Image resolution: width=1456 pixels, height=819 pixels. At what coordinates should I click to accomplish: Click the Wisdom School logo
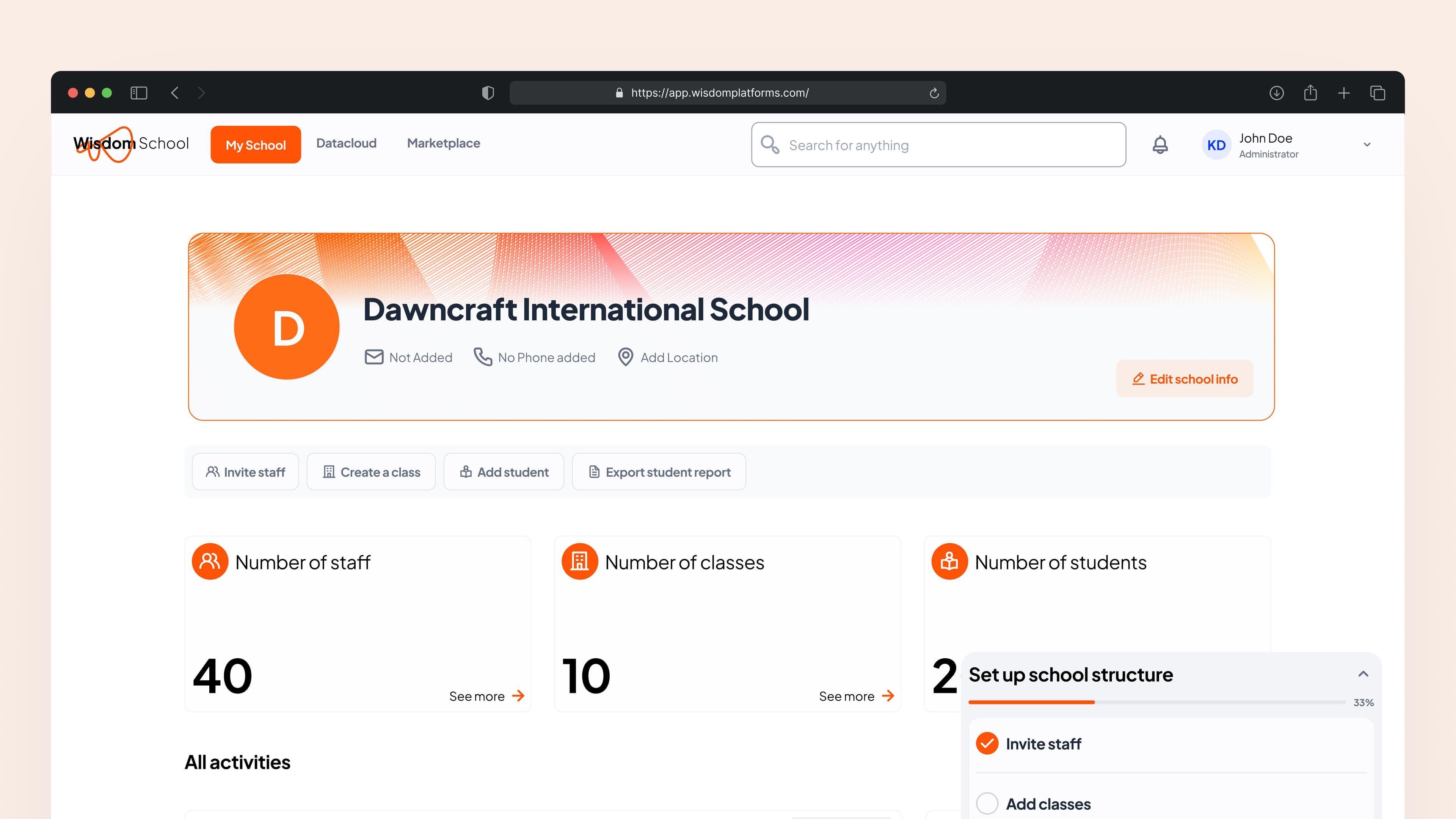click(x=131, y=144)
